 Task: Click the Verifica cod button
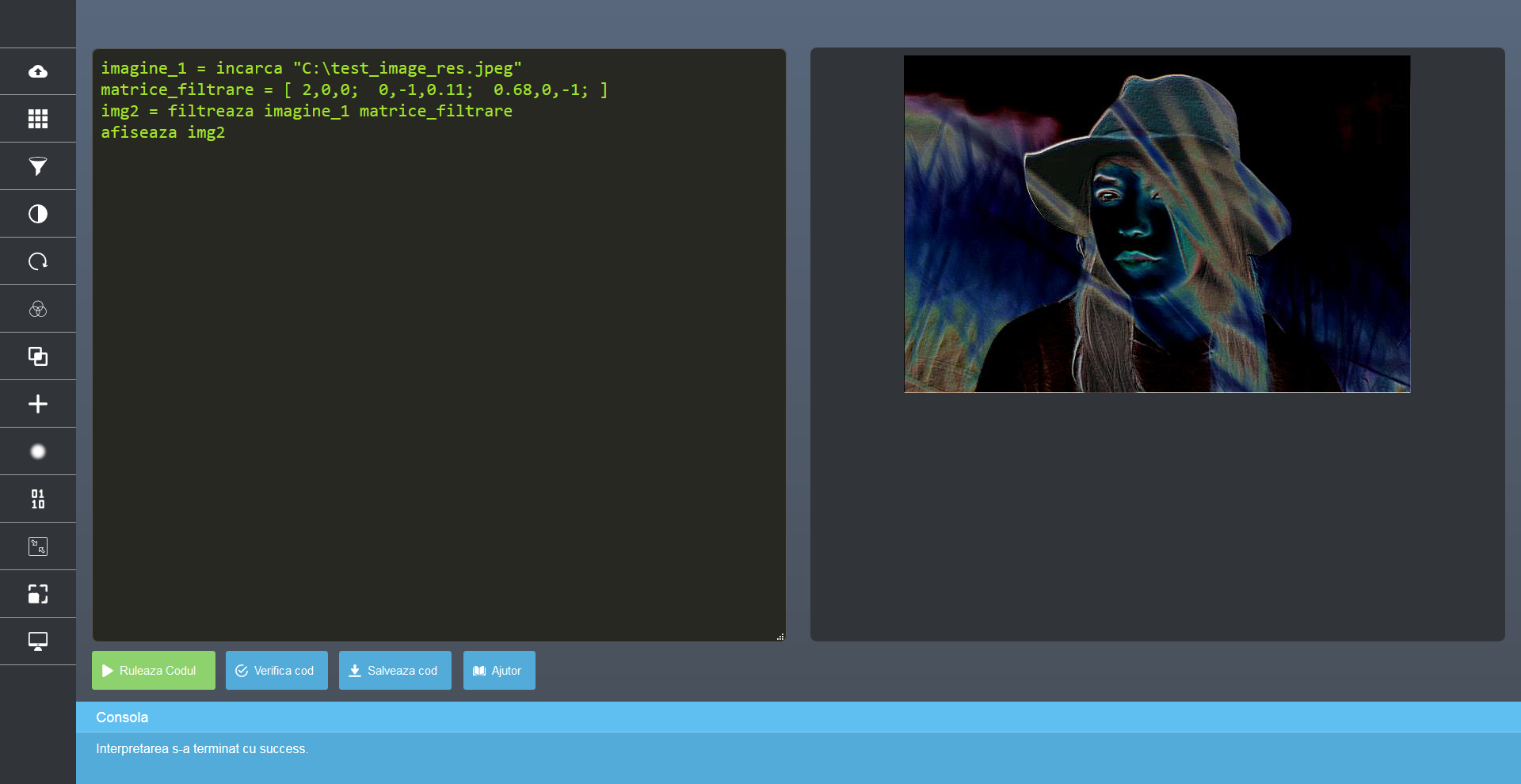pyautogui.click(x=276, y=671)
